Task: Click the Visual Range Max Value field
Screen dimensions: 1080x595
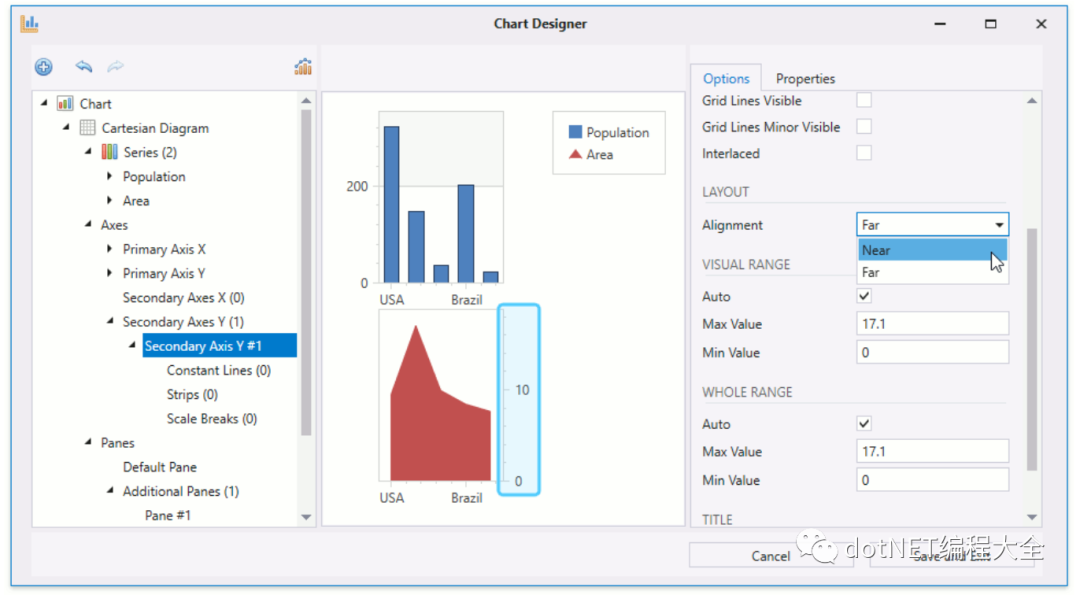Action: click(933, 324)
